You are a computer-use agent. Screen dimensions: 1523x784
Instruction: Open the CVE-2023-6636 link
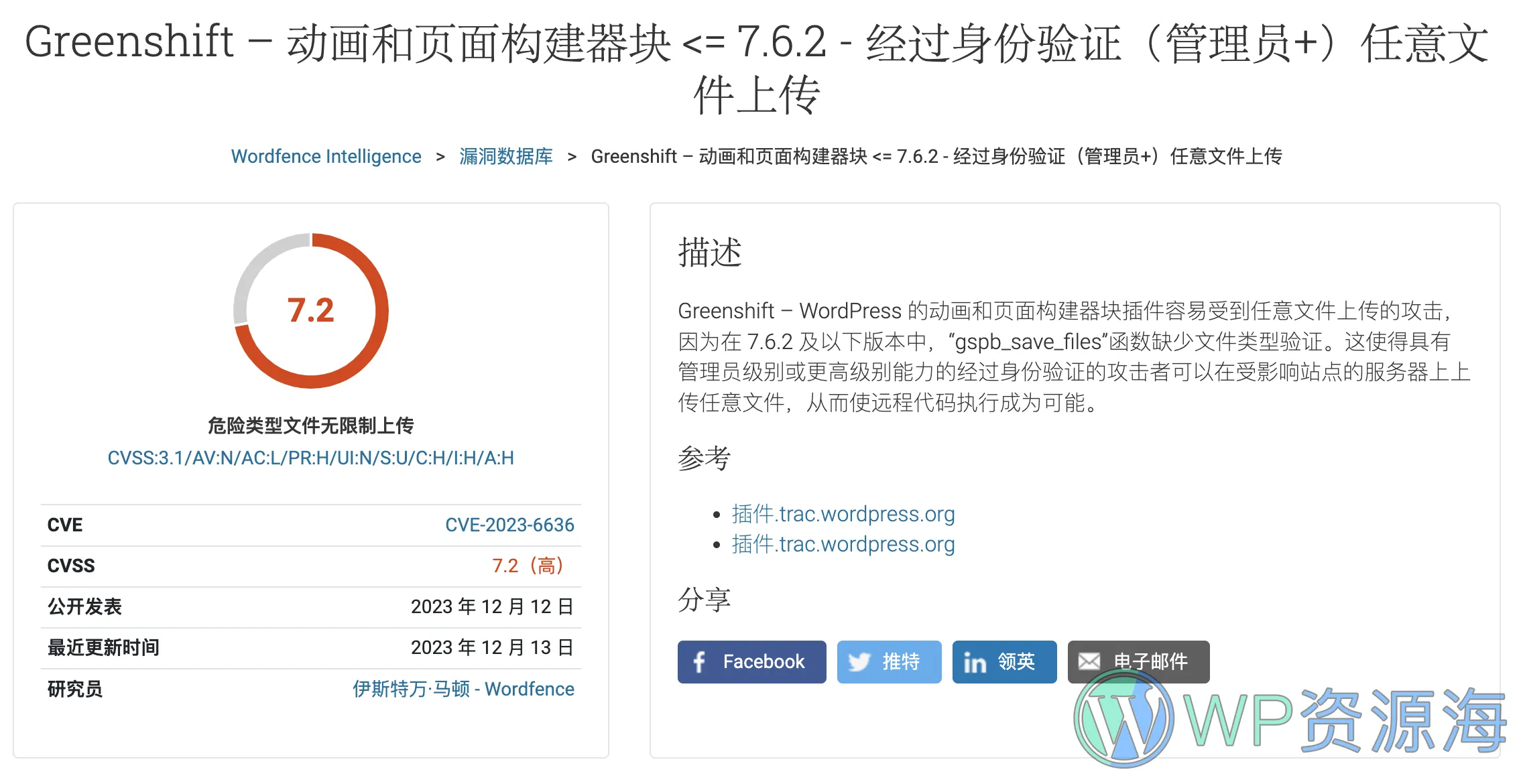point(509,525)
